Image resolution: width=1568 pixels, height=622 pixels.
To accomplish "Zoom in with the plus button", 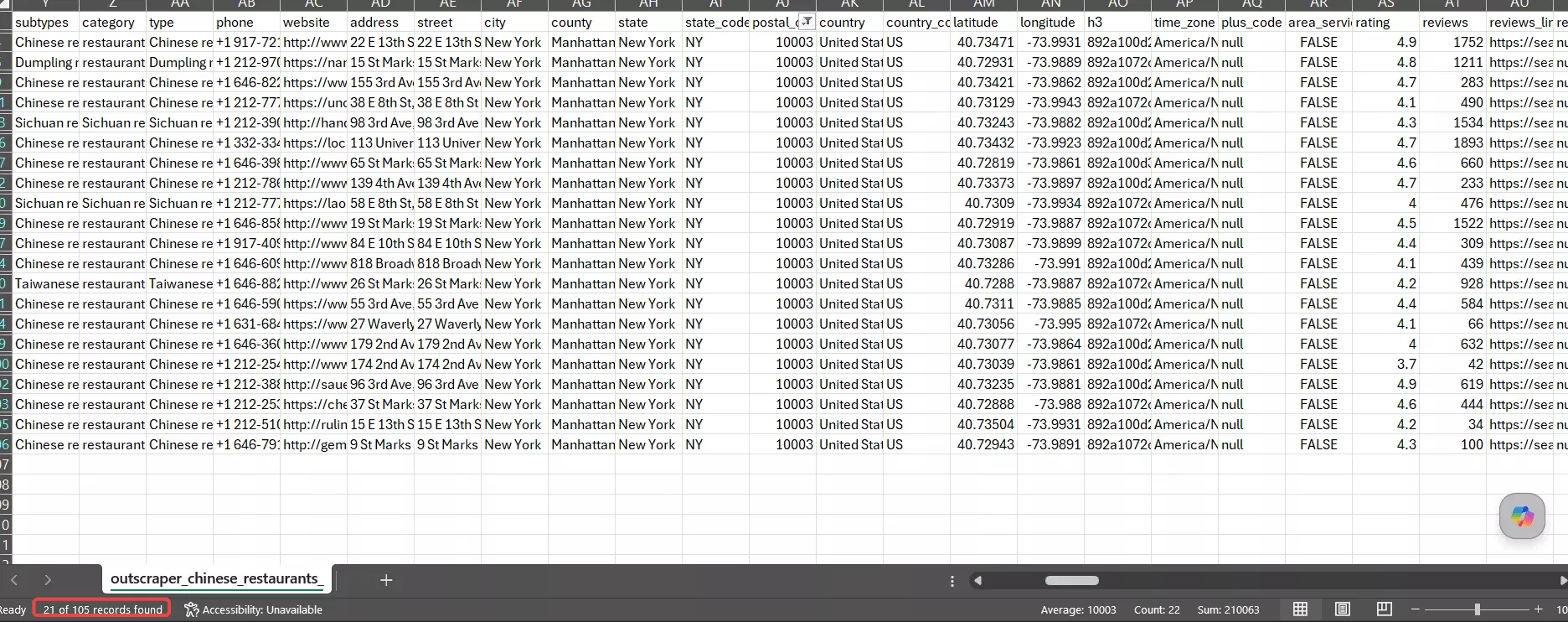I will pos(1538,609).
